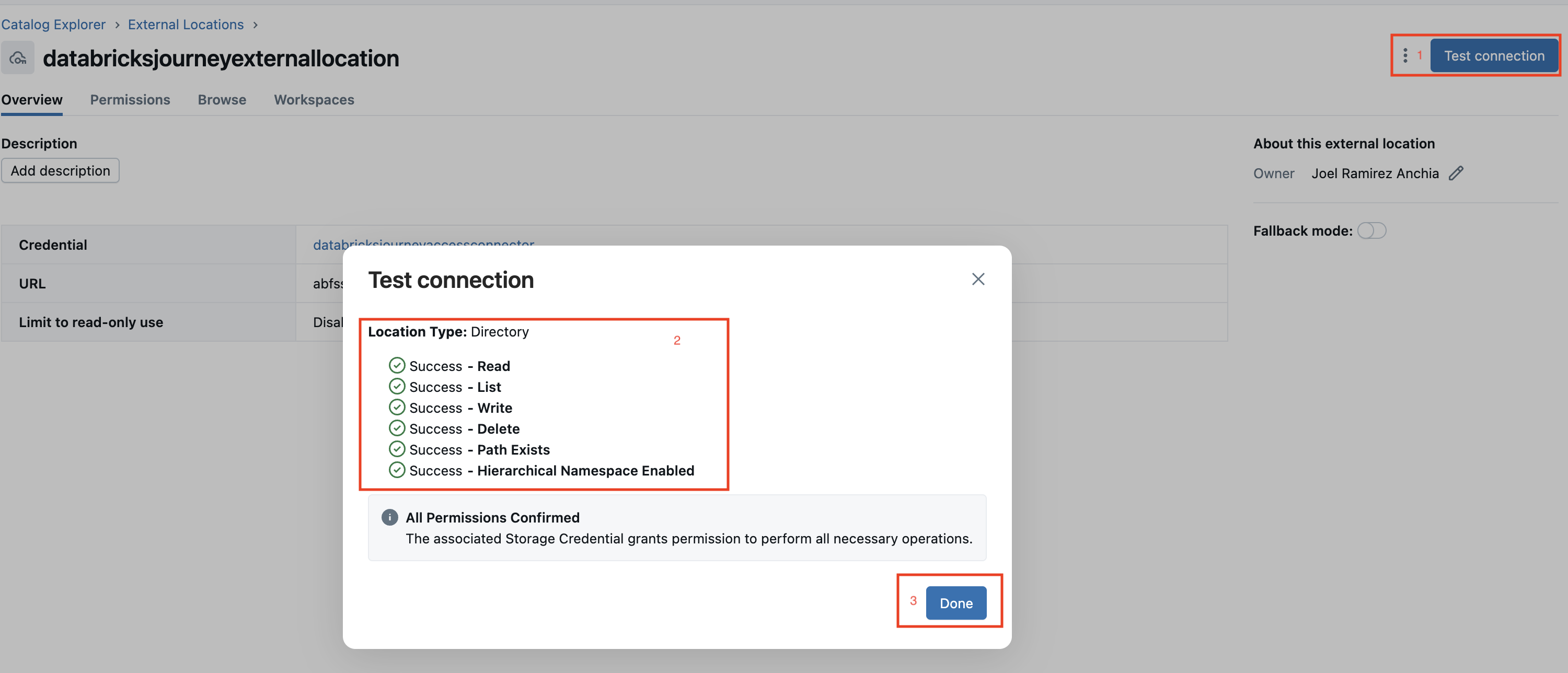Switch to the Permissions tab
This screenshot has width=1568, height=673.
tap(130, 100)
